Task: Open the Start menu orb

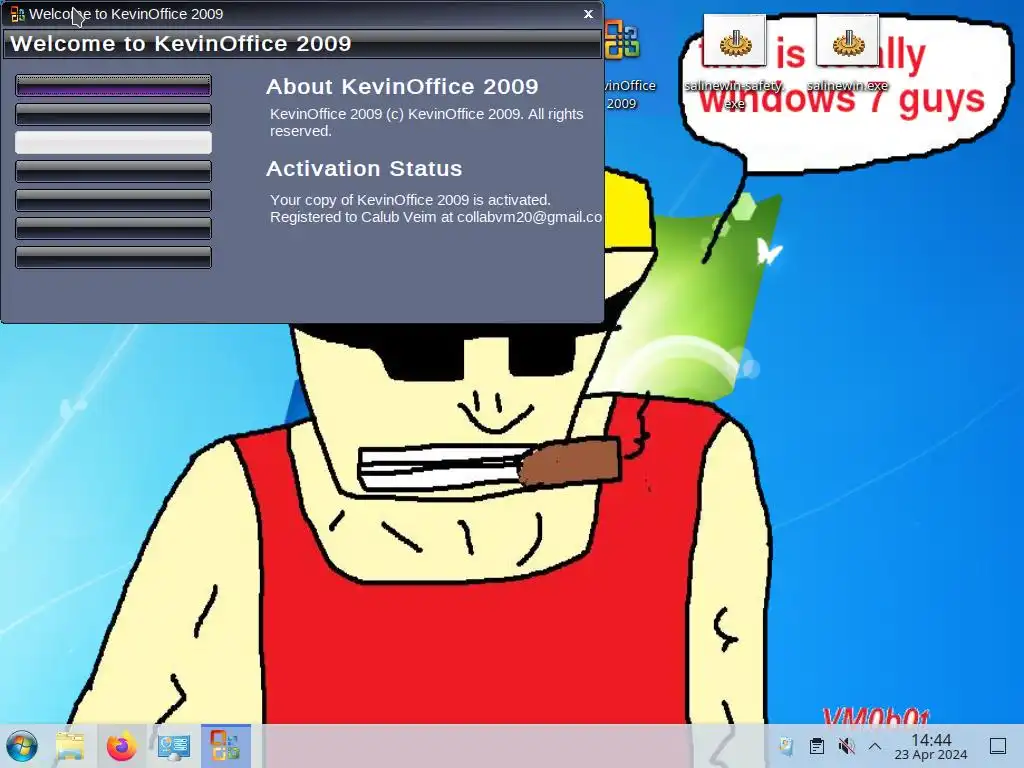Action: click(22, 746)
